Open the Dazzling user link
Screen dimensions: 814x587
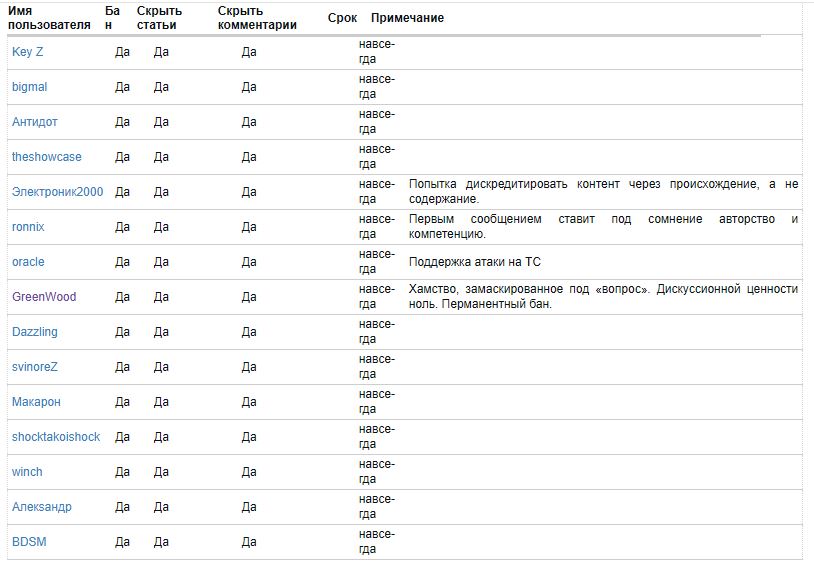[x=35, y=332]
